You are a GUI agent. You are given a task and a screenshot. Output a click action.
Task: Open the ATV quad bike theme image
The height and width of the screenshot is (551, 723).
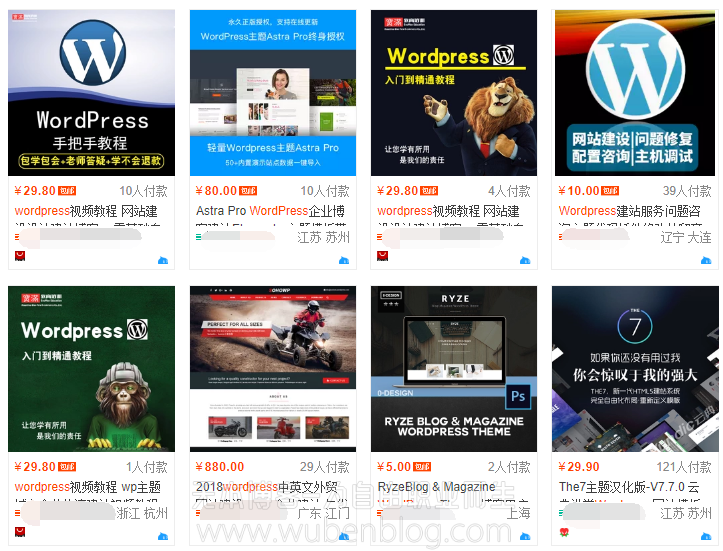click(273, 369)
